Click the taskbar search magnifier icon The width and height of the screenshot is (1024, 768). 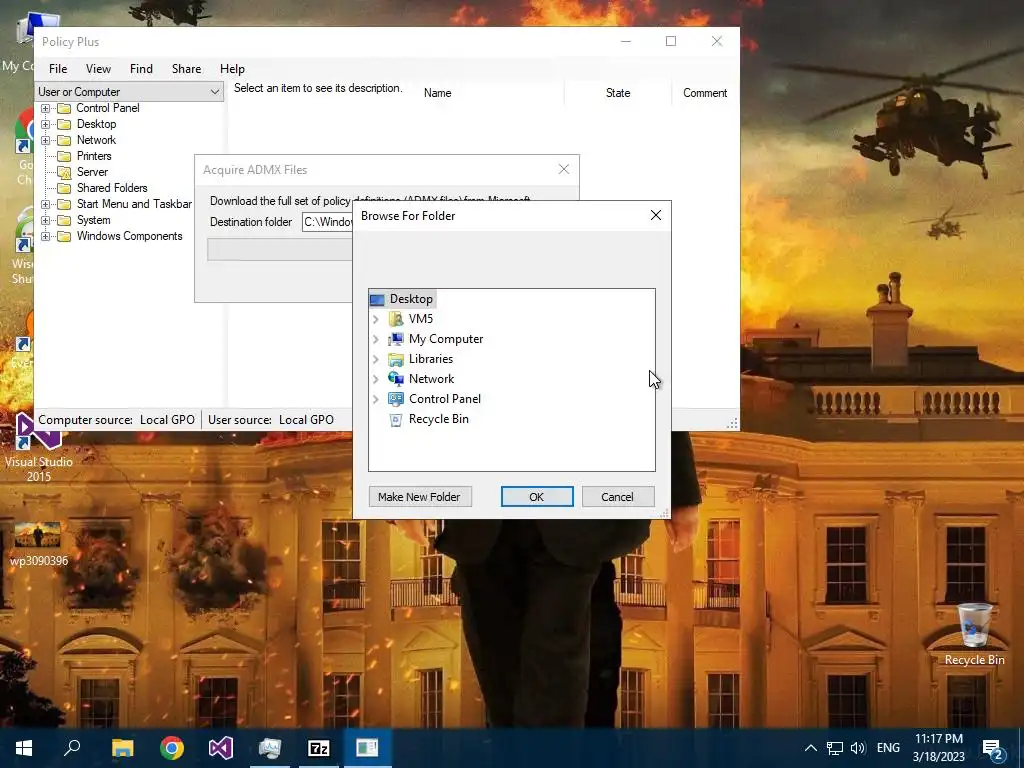click(72, 748)
